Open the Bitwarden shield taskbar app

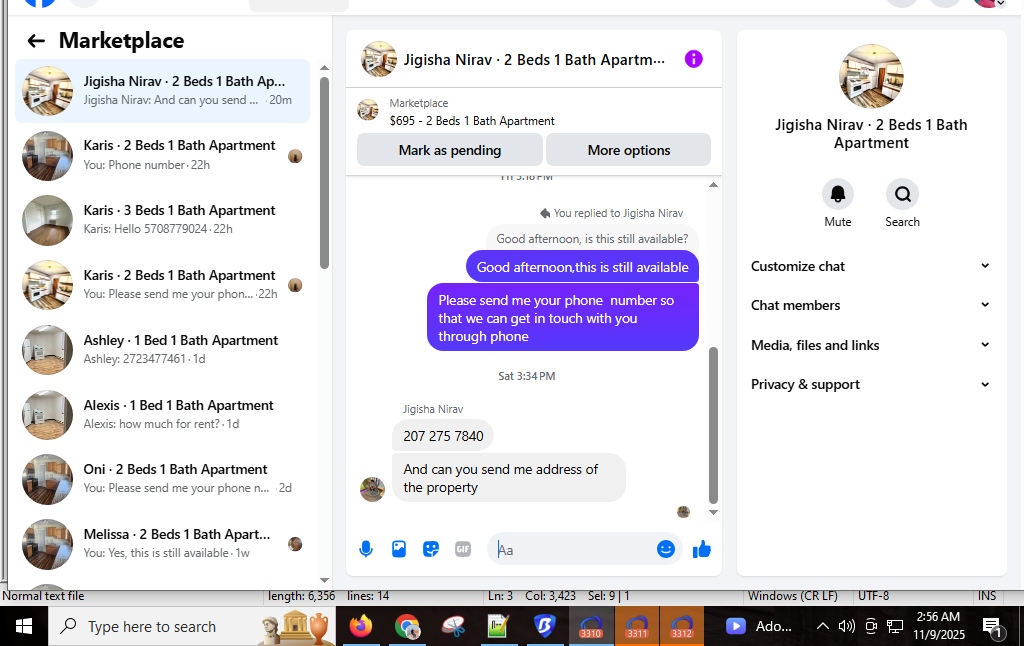[544, 626]
